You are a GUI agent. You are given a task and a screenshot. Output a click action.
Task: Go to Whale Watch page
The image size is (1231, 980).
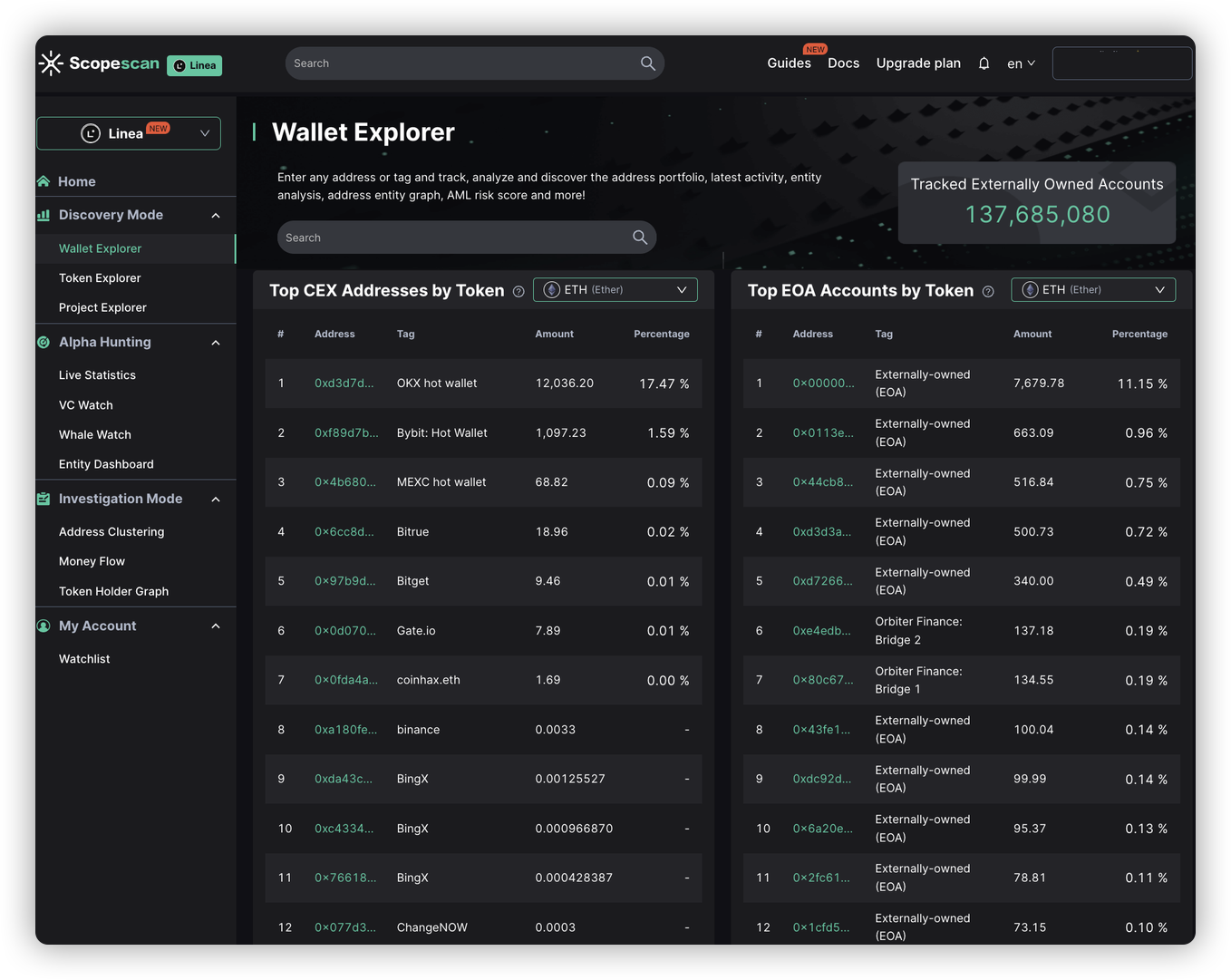click(95, 435)
